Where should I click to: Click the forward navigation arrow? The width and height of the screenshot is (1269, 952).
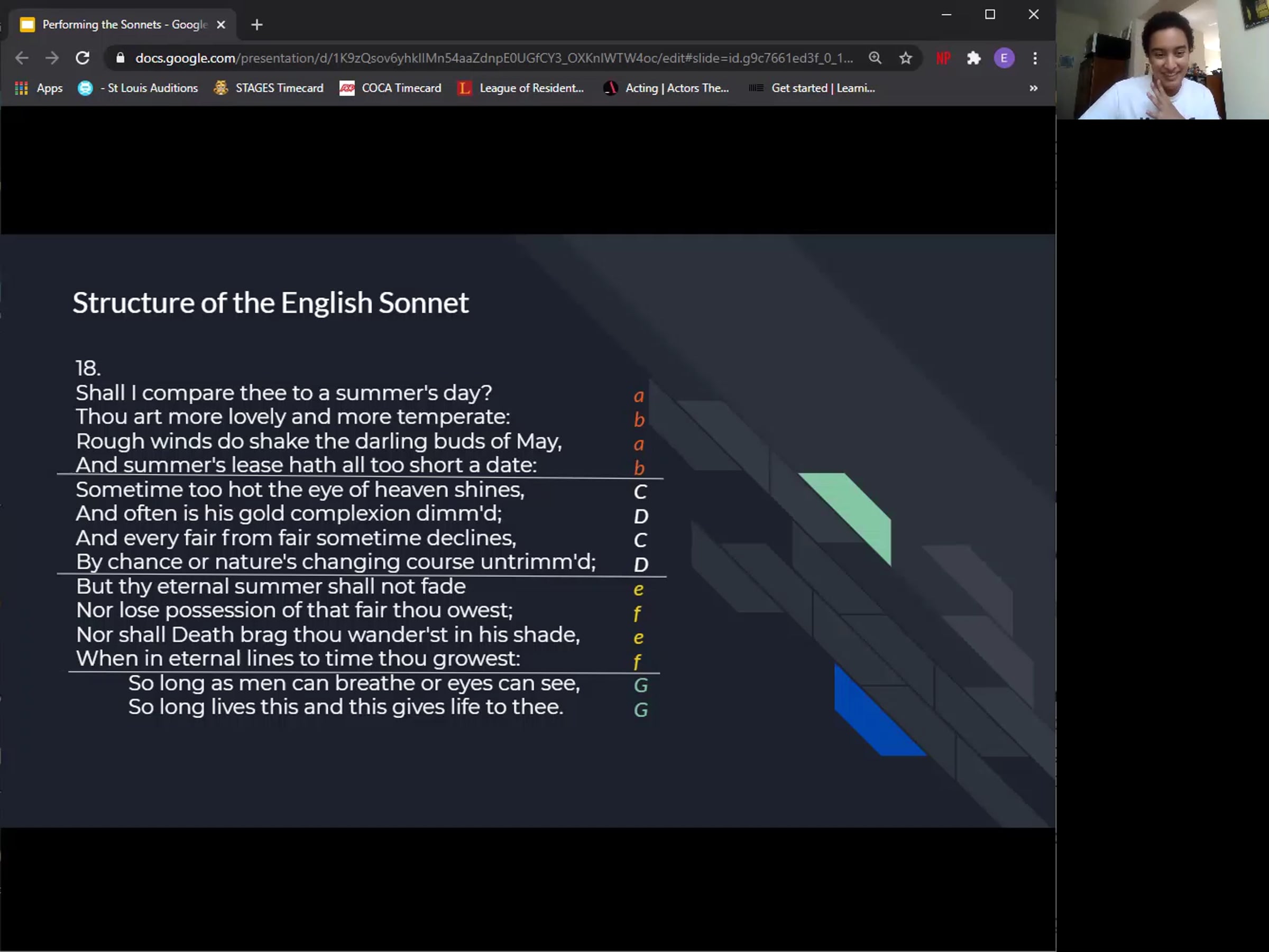pos(52,58)
